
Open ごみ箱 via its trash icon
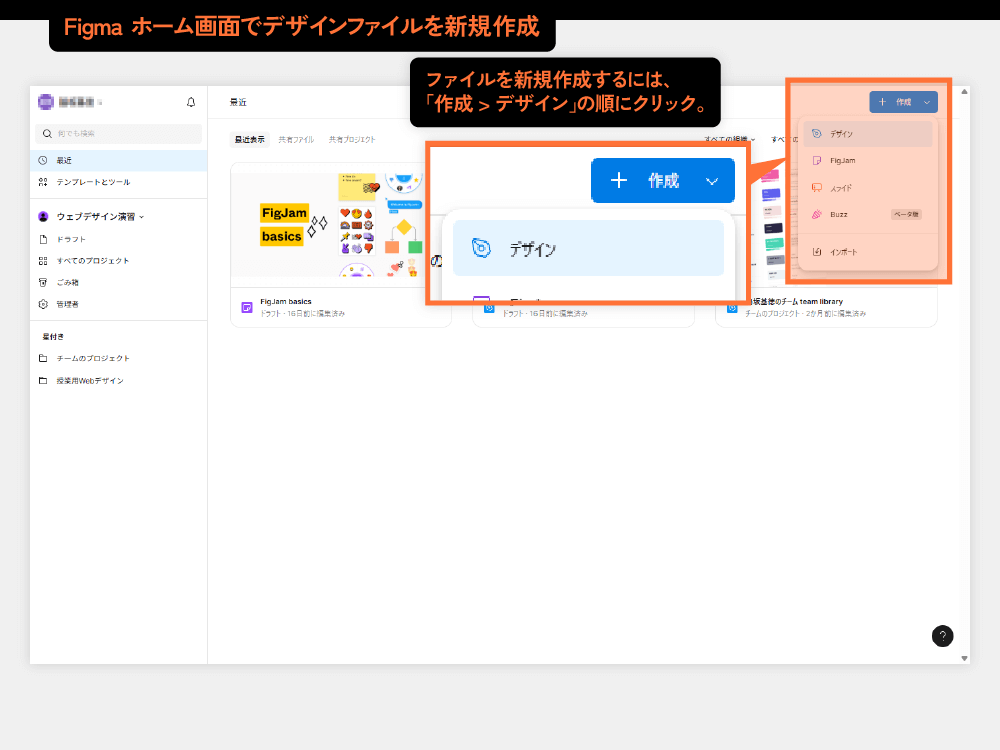click(x=43, y=283)
